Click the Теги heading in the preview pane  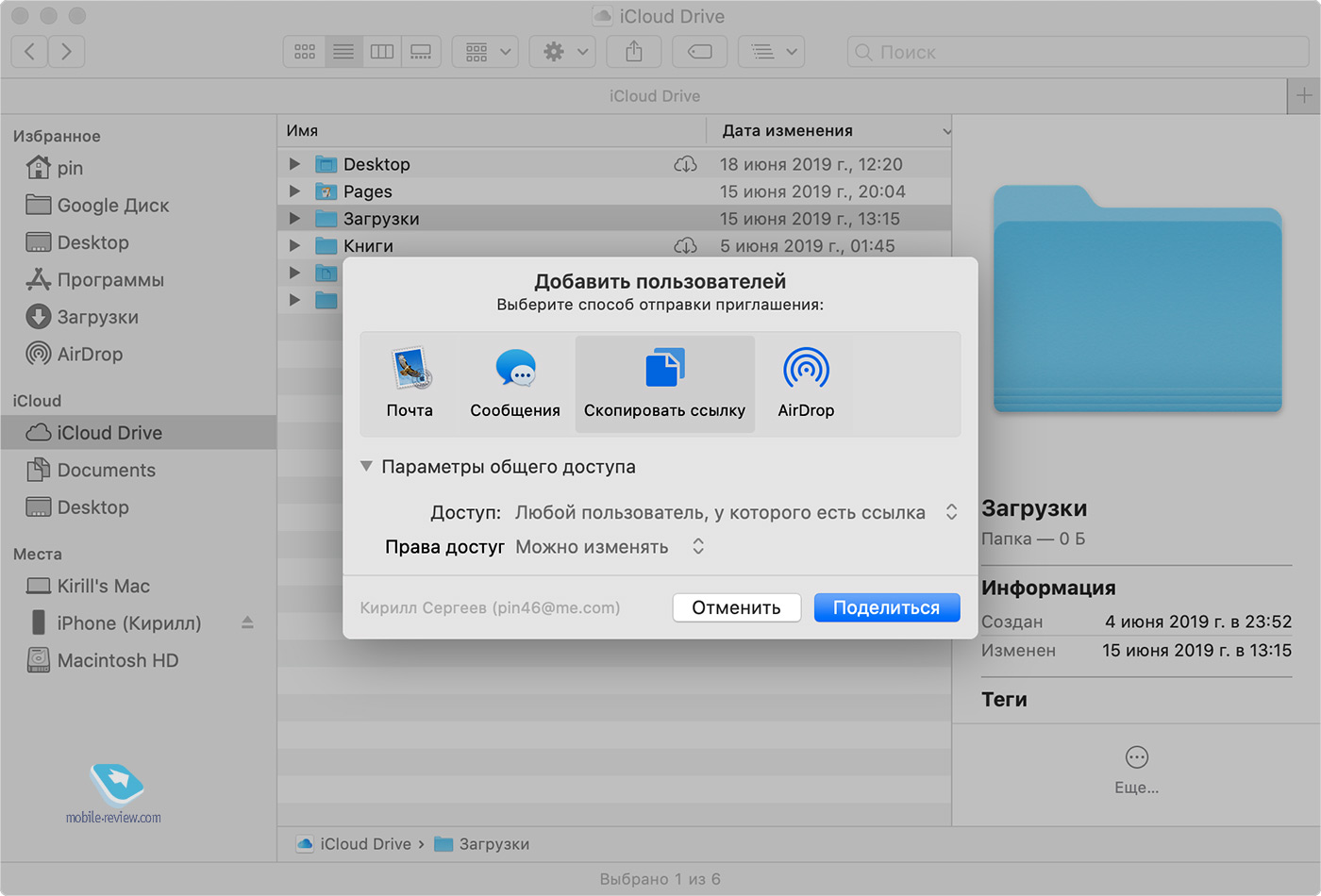[x=1004, y=700]
